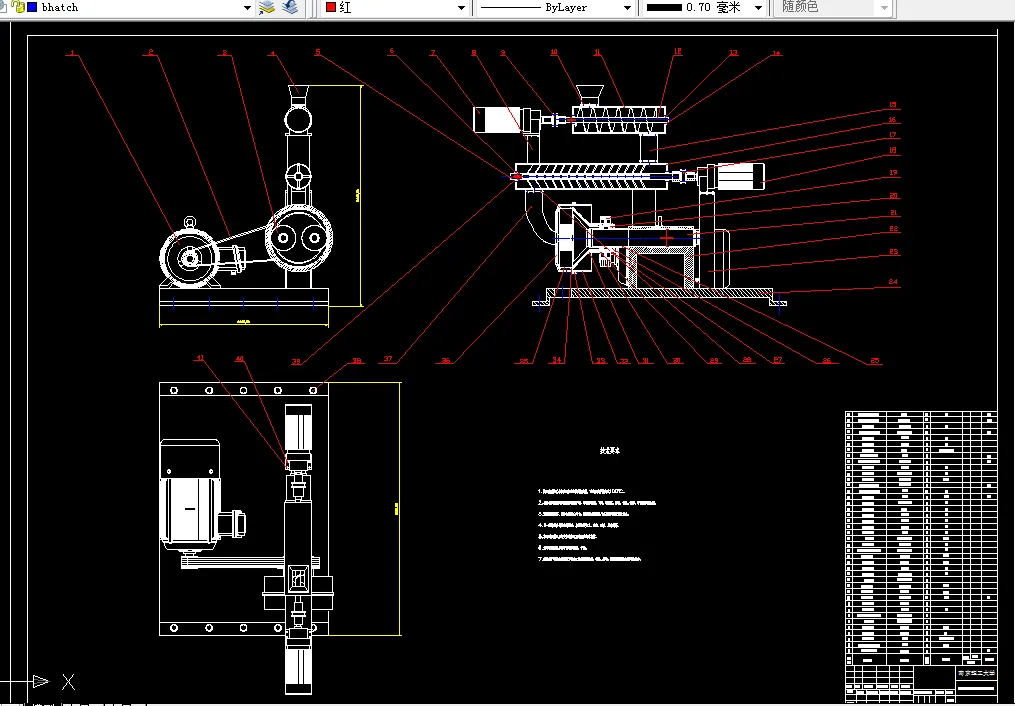Select part balloon number 7
This screenshot has width=1015, height=706.
pyautogui.click(x=433, y=53)
